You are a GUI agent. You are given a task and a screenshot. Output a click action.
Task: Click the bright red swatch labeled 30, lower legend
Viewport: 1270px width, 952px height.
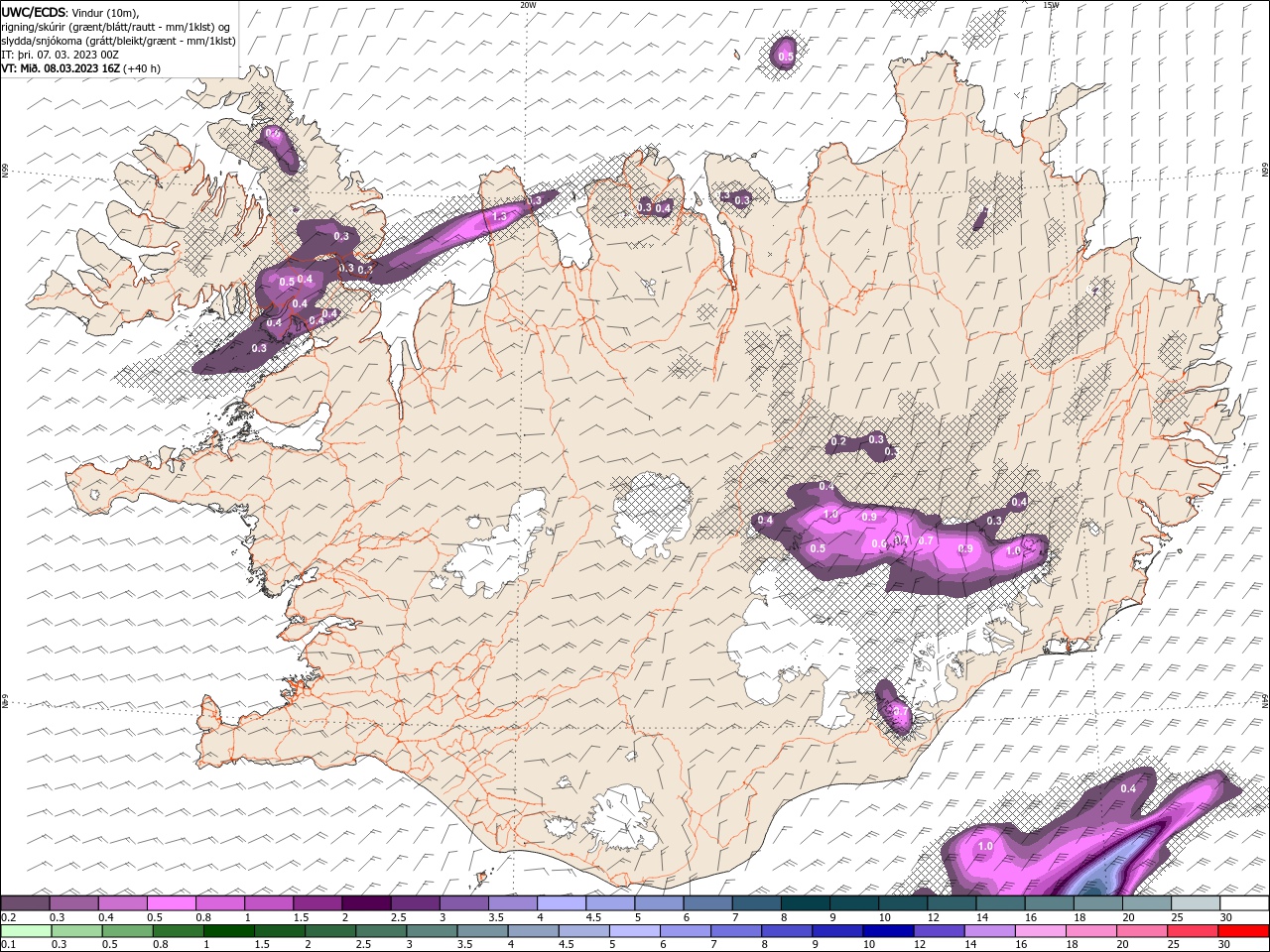coord(1243,931)
